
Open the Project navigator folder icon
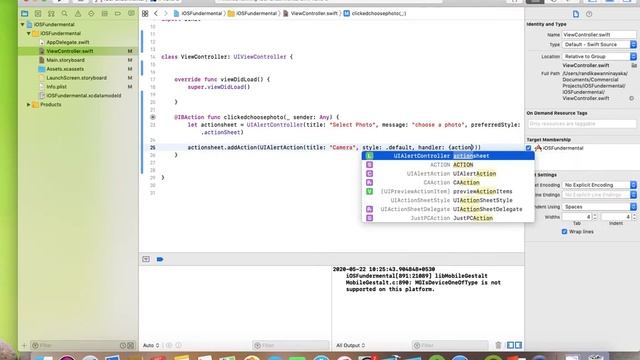[x=25, y=13]
